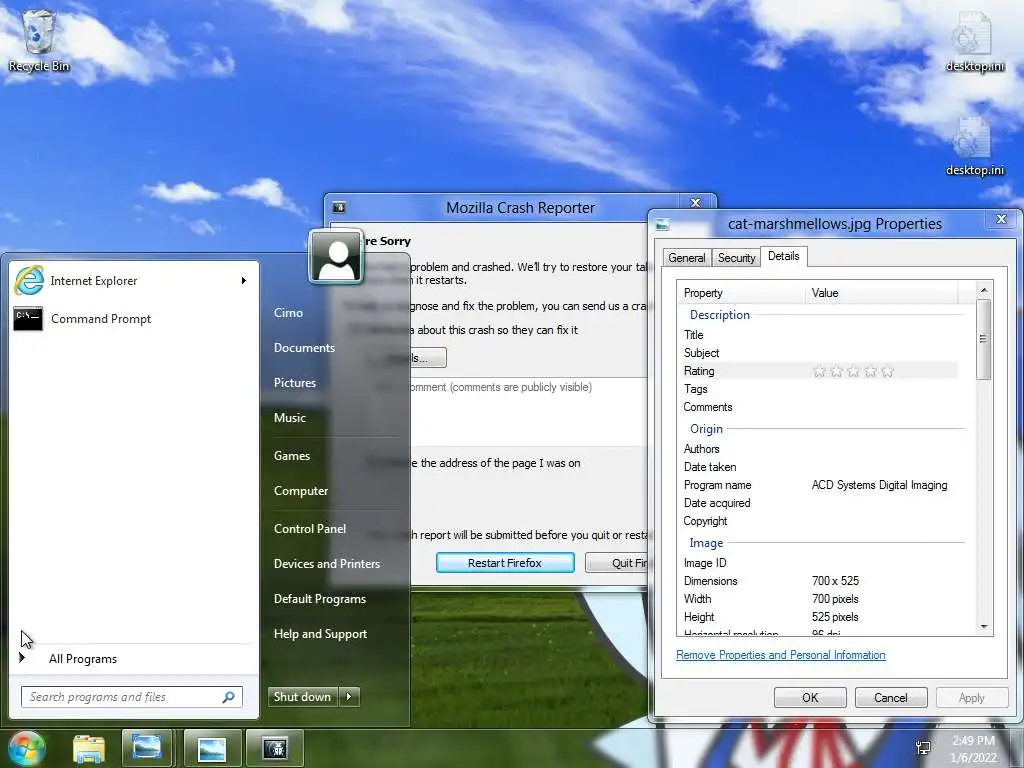The width and height of the screenshot is (1024, 768).
Task: Click the Details list scrollbar thumb
Action: (x=984, y=339)
